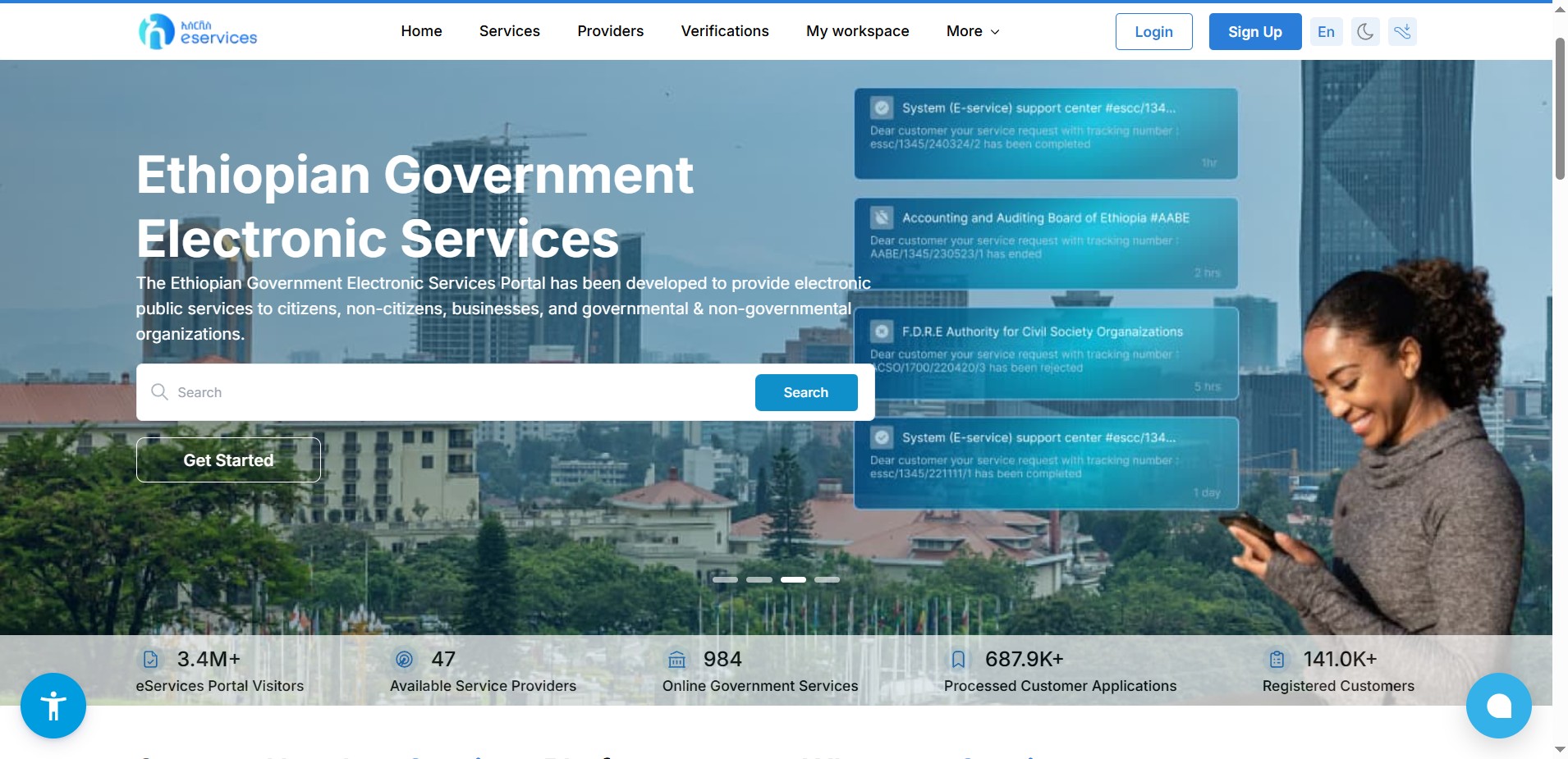The image size is (1568, 759).
Task: Click the 687.9K+ applications figure
Action: 1025,659
